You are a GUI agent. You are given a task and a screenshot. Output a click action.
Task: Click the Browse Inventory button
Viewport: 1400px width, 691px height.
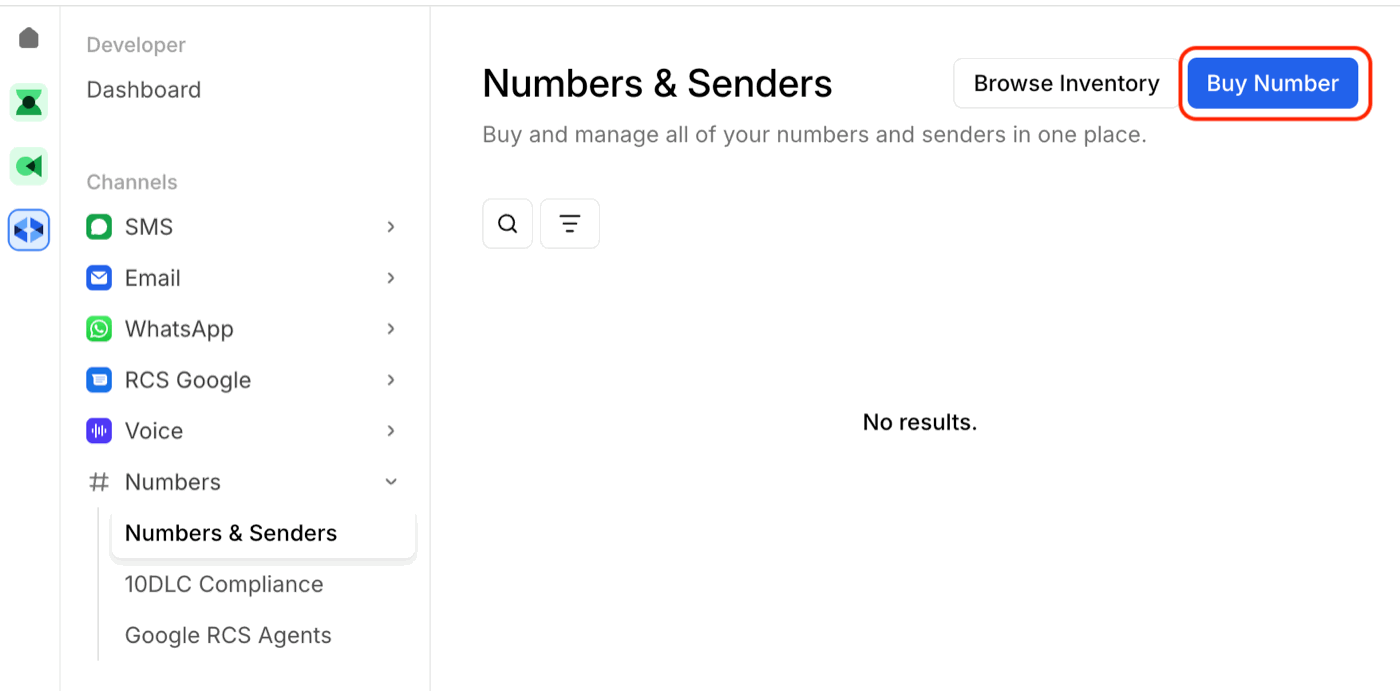[x=1066, y=84]
